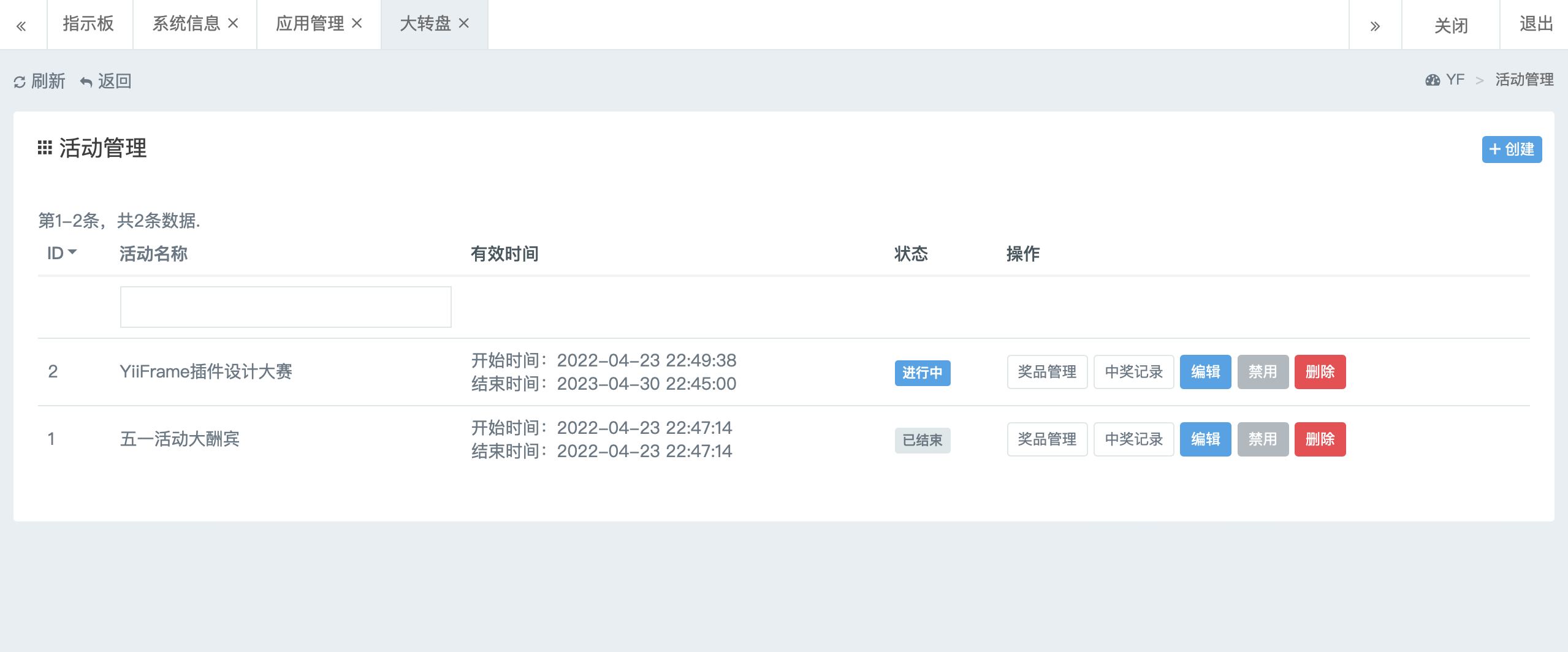Open 奖品管理 for YiiFrame插件设计大赛
The width and height of the screenshot is (1568, 652).
click(1047, 372)
